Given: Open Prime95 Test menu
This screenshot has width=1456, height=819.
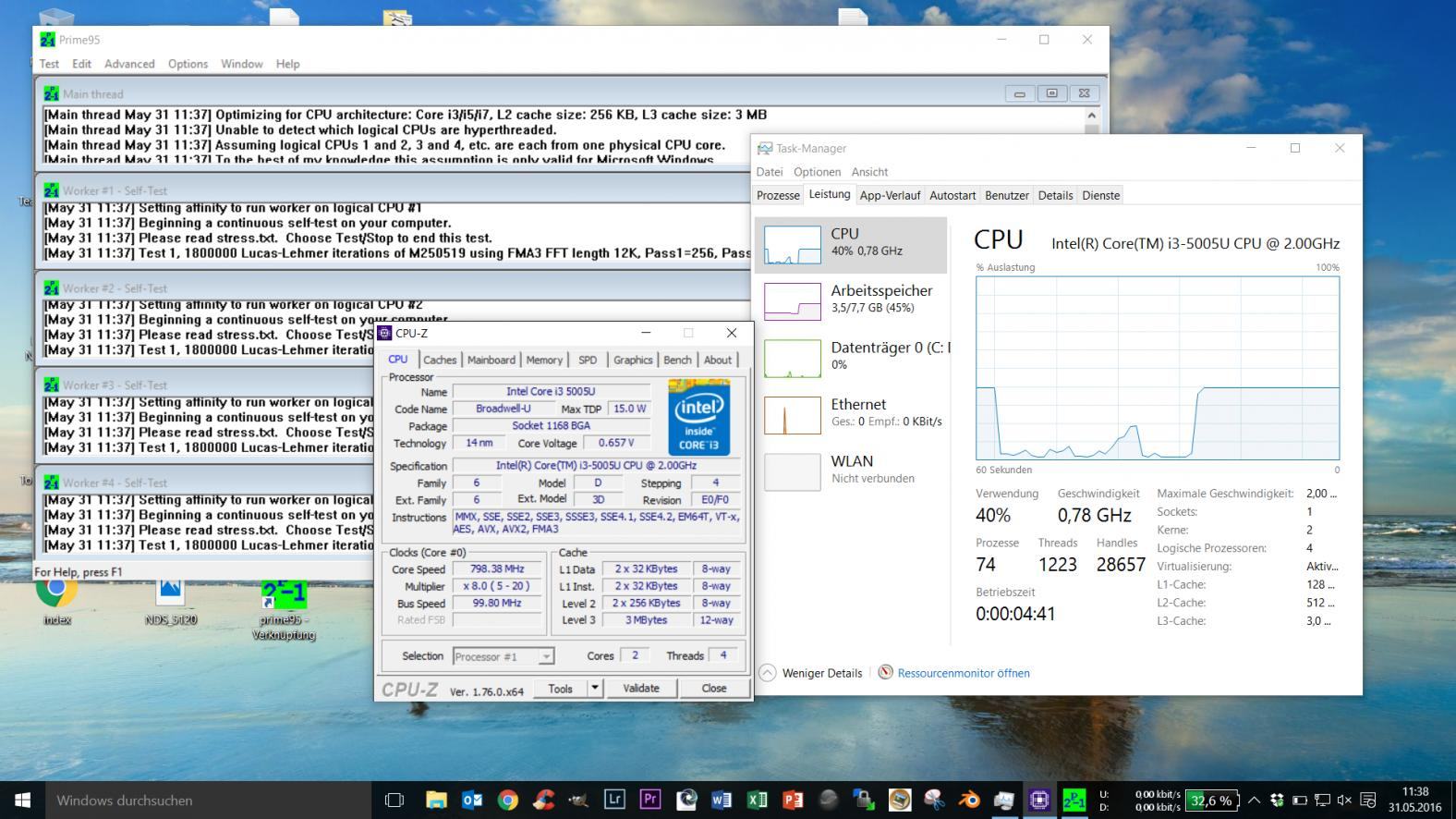Looking at the screenshot, I should (49, 64).
